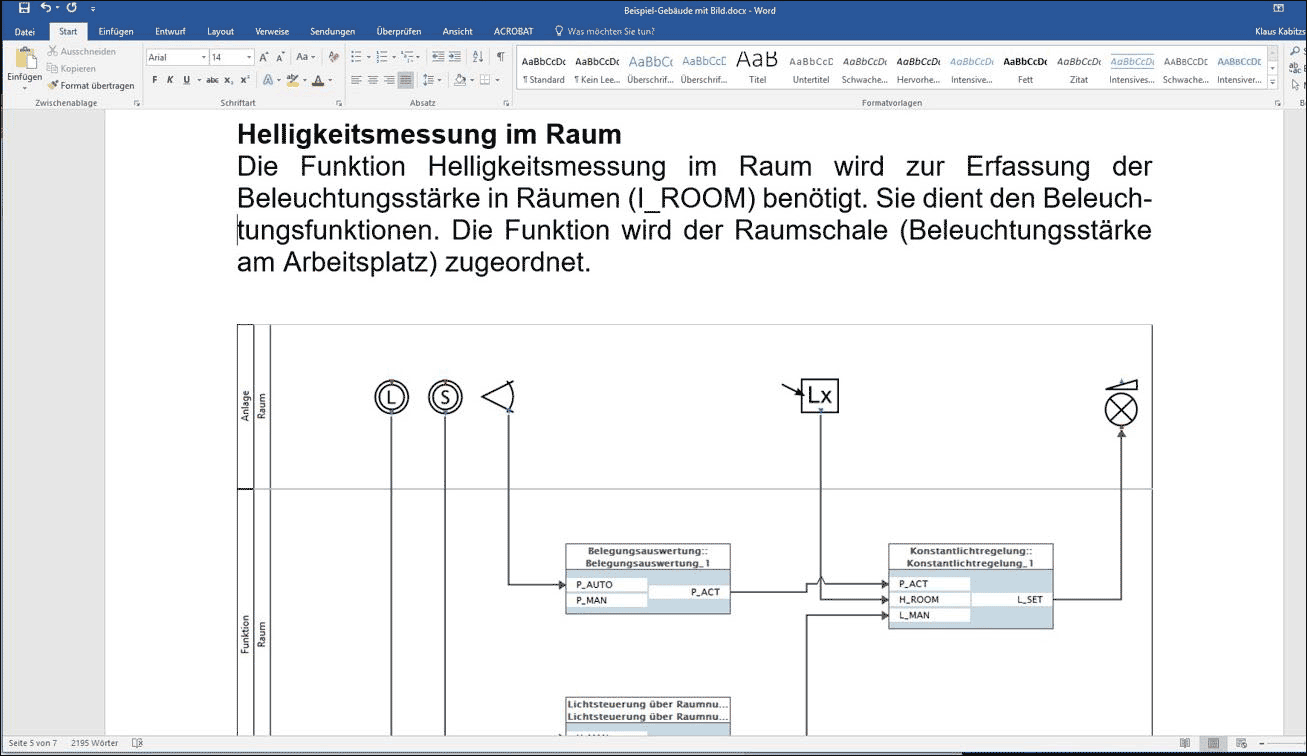Redo the last action

click(71, 8)
